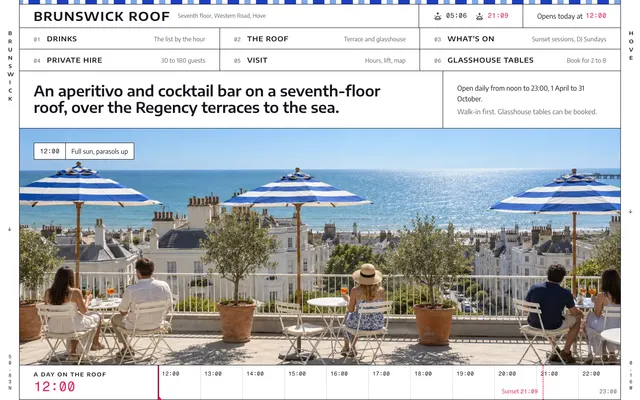Click the 'Sunset 21:09' timeline marker
Viewport: 640px width, 400px height.
click(x=520, y=391)
